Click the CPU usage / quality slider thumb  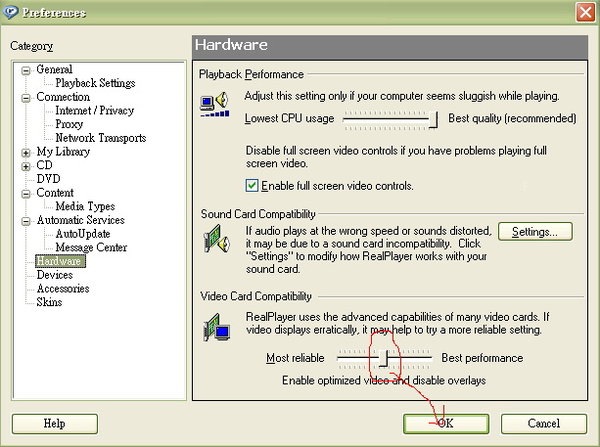coord(433,120)
